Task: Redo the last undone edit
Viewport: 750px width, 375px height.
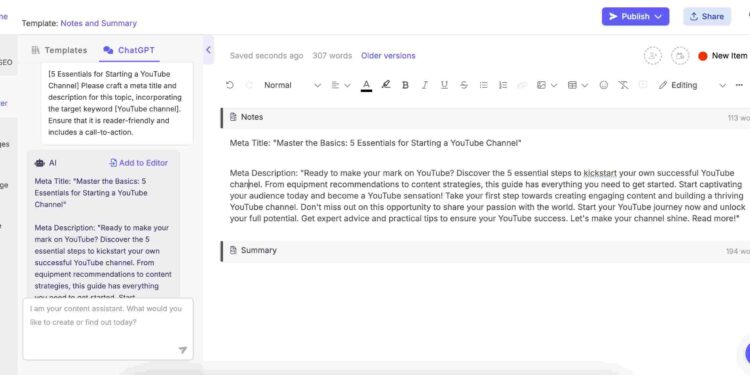Action: pos(249,85)
